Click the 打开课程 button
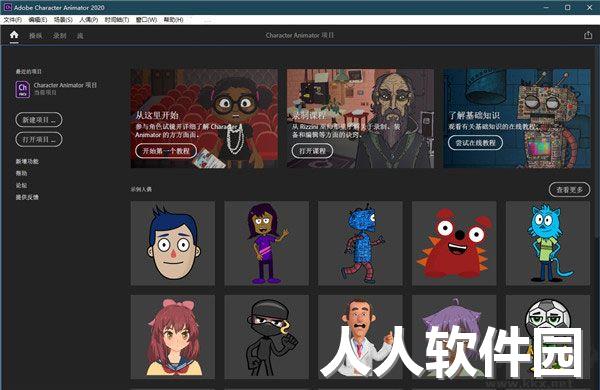 click(312, 151)
